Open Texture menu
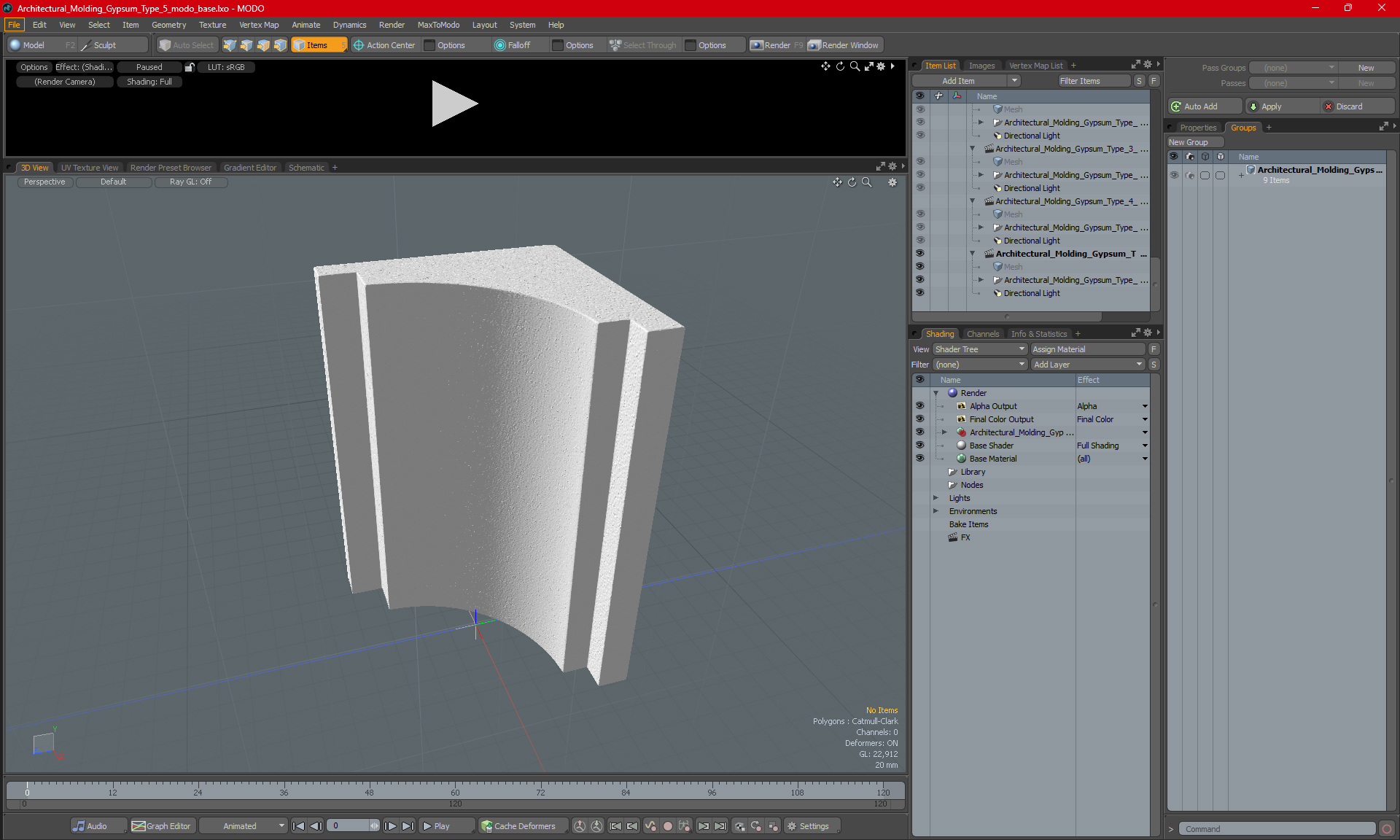Screen dimensions: 1400x840 point(212,25)
